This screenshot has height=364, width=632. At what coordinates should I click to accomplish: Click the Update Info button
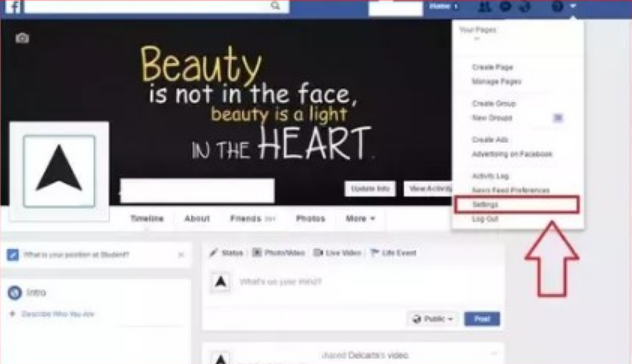[x=370, y=189]
